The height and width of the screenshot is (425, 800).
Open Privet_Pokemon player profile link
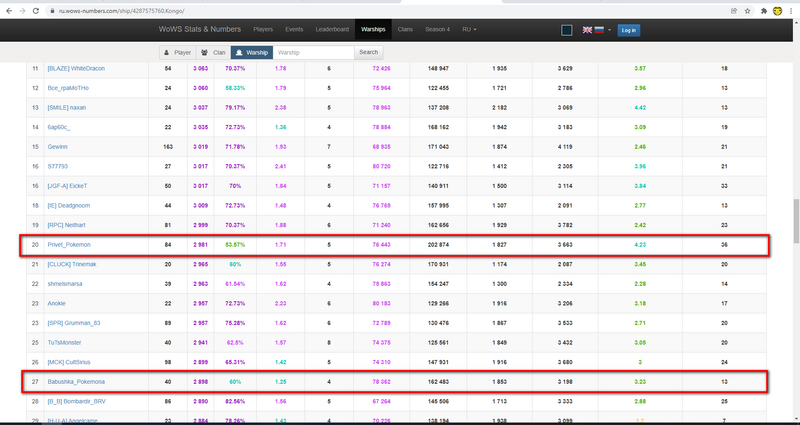(68, 245)
